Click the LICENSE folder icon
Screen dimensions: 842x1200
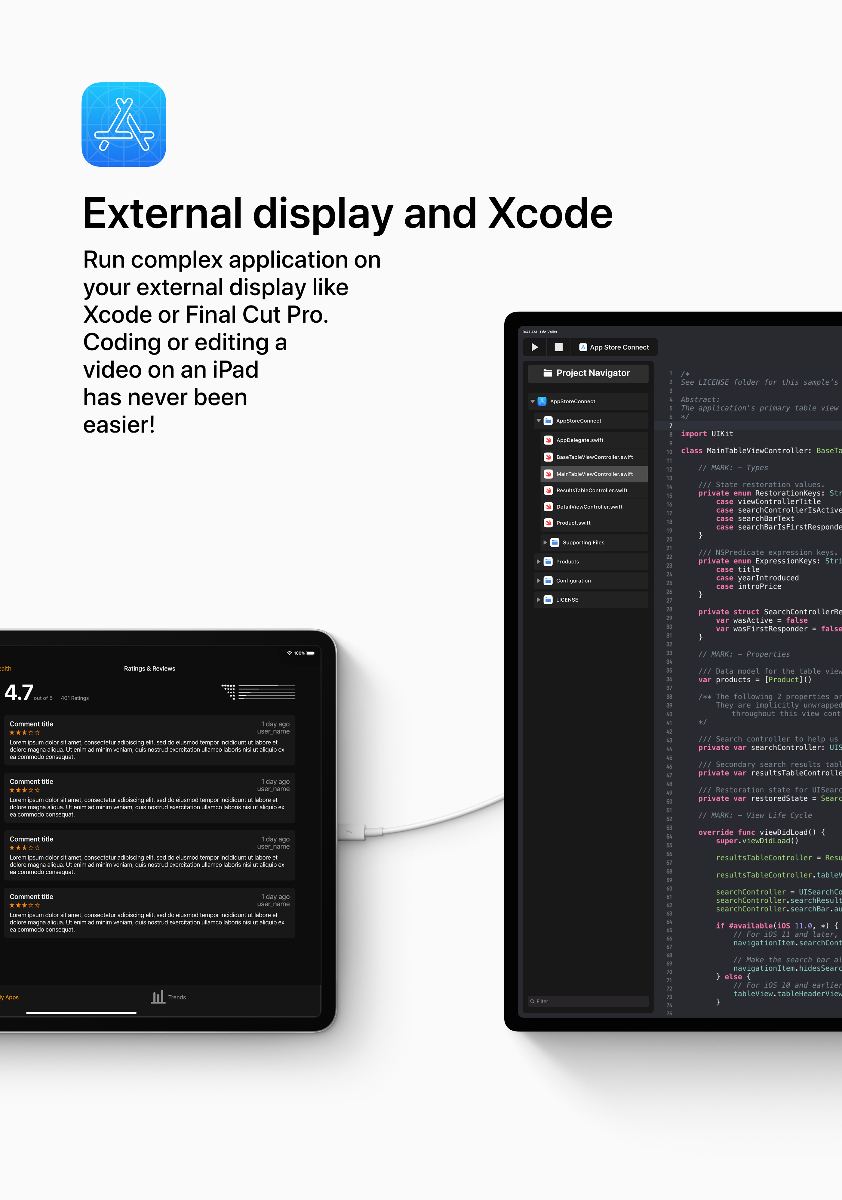click(x=548, y=600)
